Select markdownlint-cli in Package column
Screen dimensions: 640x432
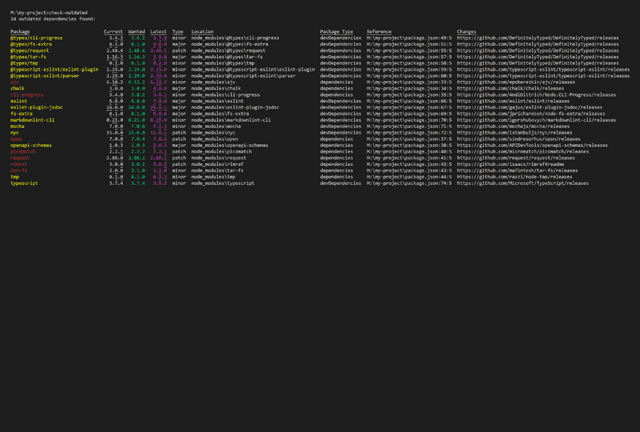(x=32, y=120)
